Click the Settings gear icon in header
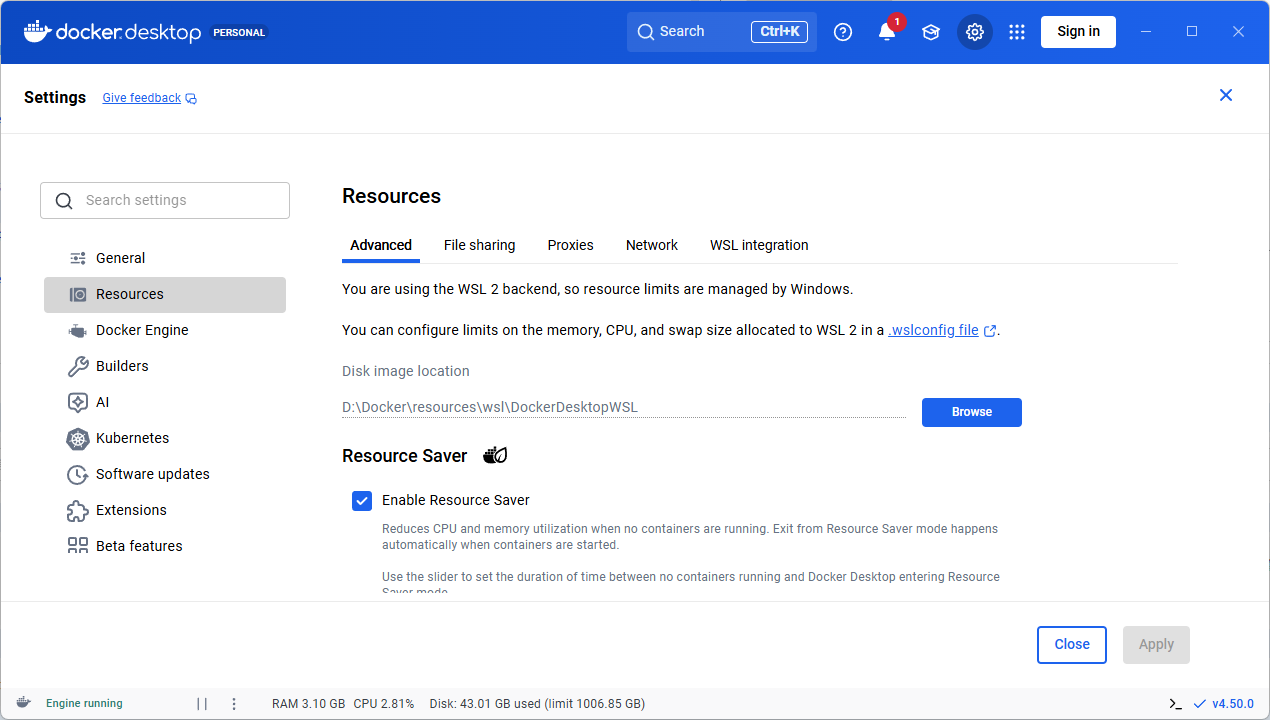The image size is (1270, 720). (x=975, y=32)
